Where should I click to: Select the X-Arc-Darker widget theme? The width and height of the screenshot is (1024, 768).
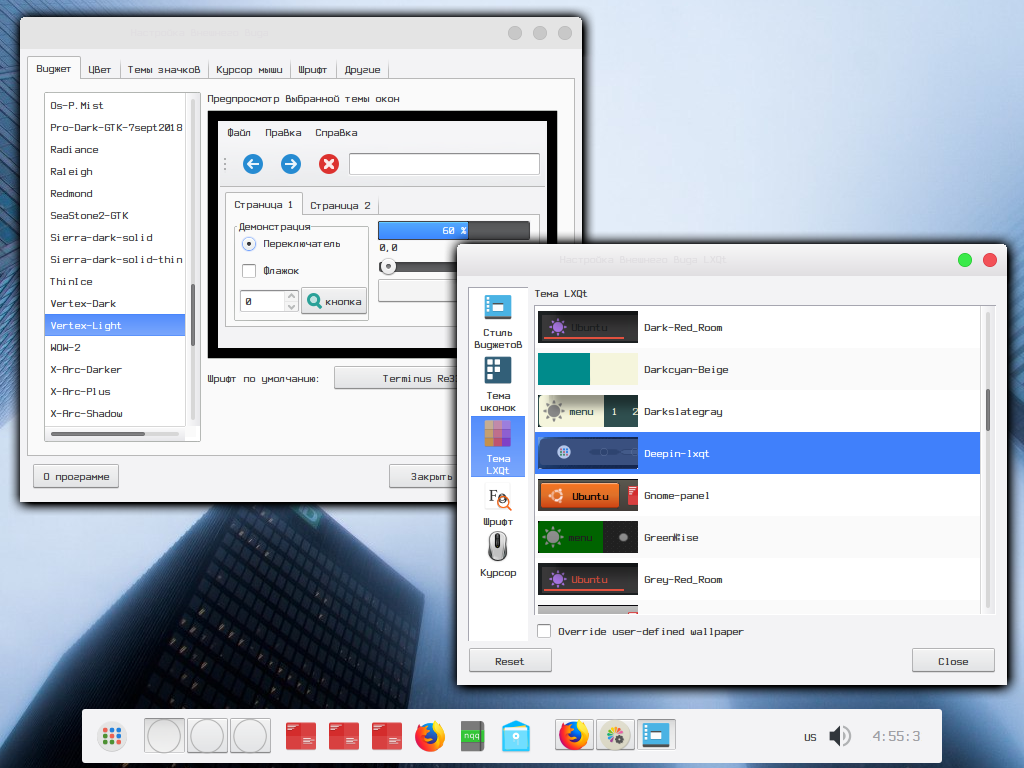click(x=115, y=370)
